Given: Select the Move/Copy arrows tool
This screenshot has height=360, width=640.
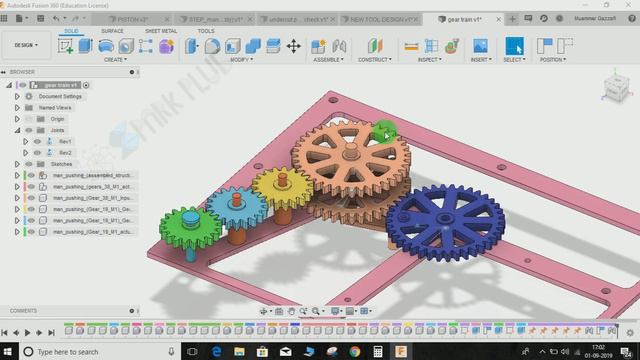Looking at the screenshot, I should (x=293, y=46).
